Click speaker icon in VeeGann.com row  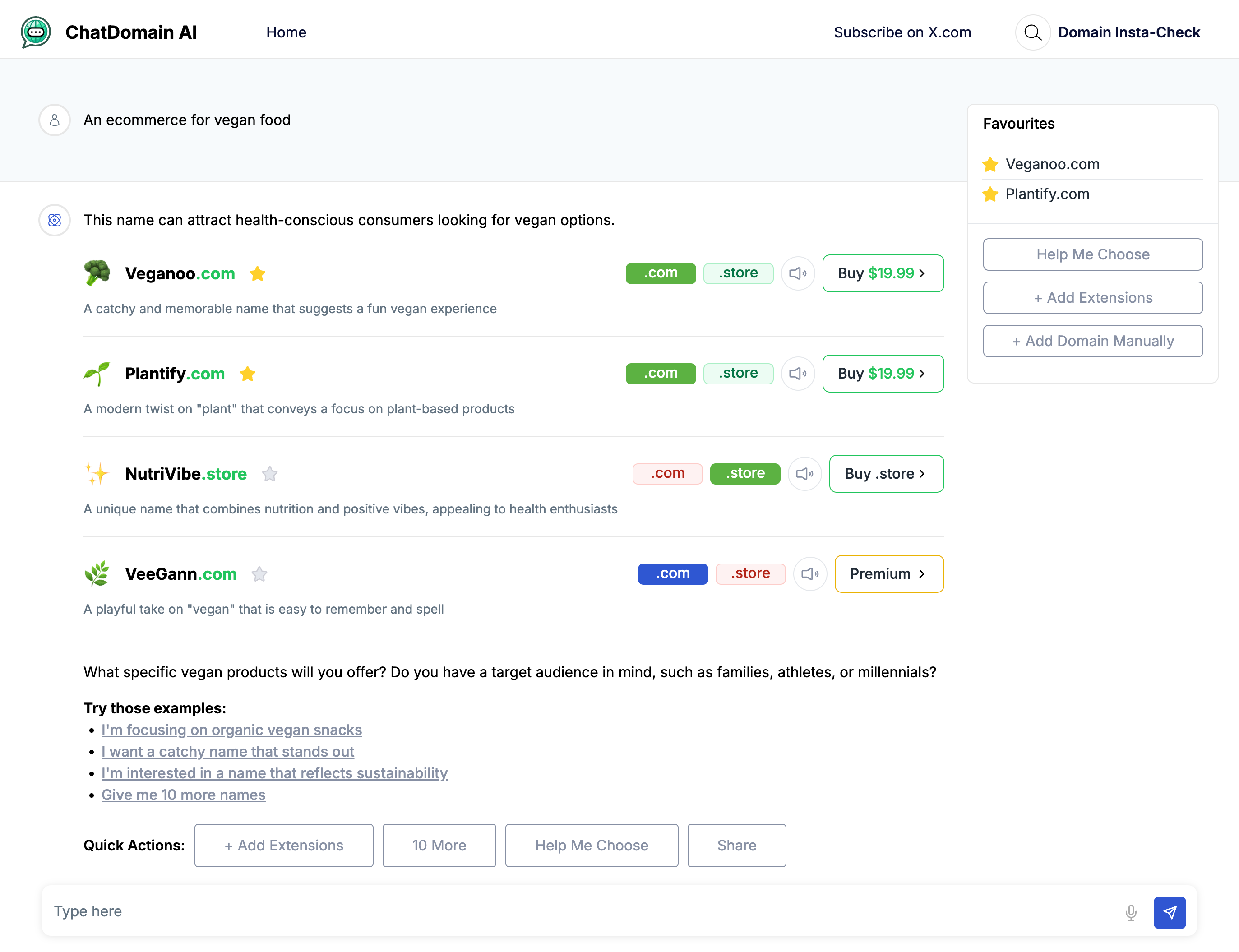(809, 573)
